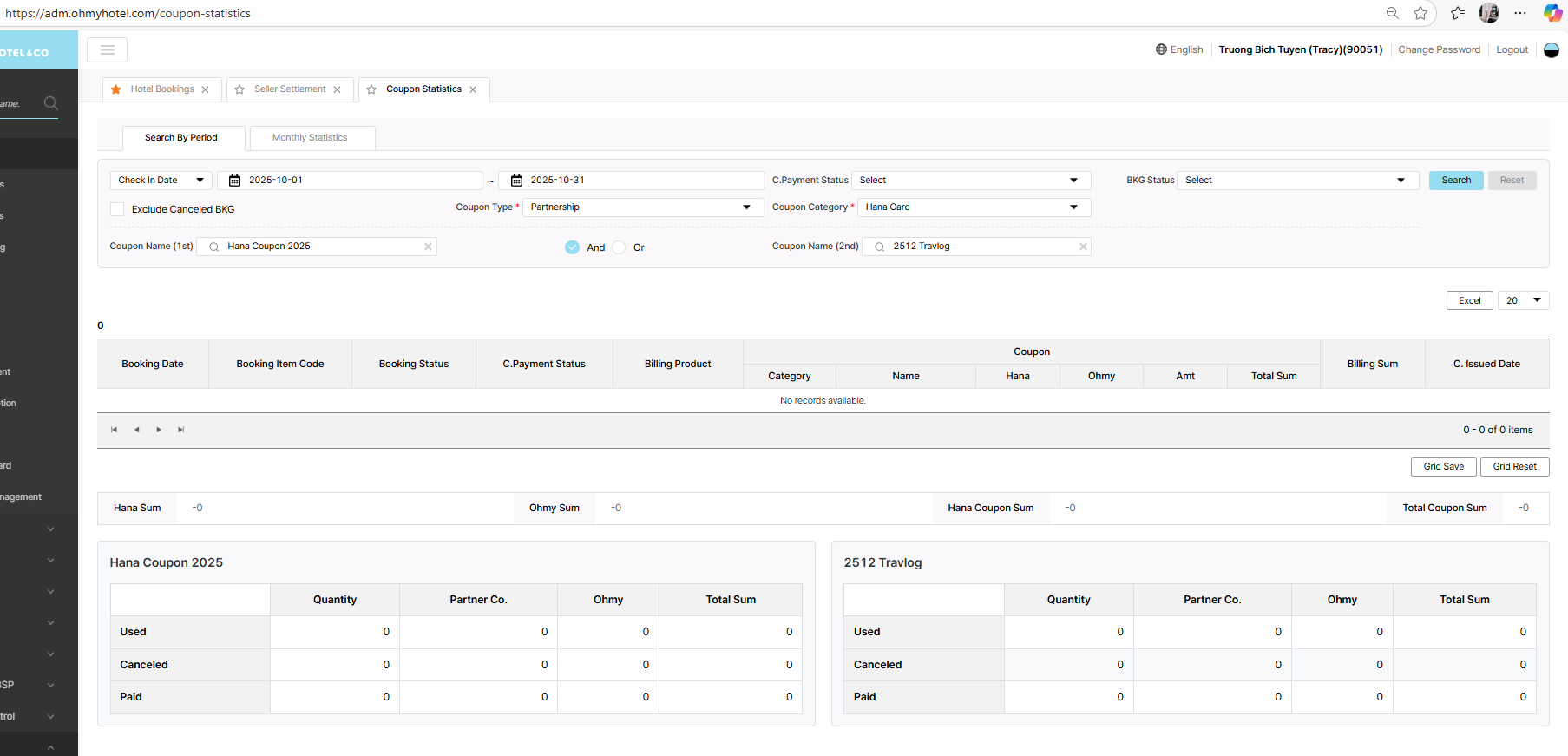Screen dimensions: 1568x756
Task: Click the Coupon Name (2nd) input field
Action: (981, 247)
